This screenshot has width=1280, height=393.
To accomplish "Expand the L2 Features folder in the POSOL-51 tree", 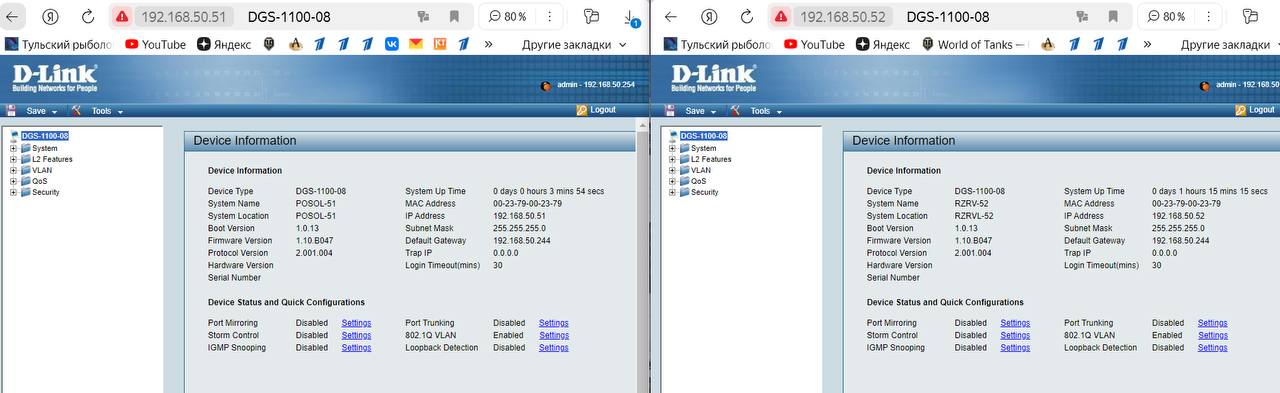I will click(x=14, y=159).
